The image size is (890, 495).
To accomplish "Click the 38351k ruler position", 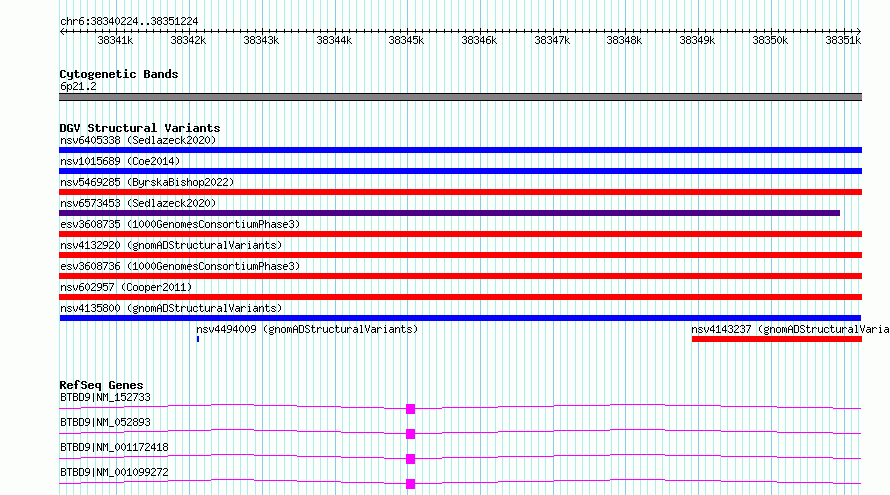I will coord(843,40).
